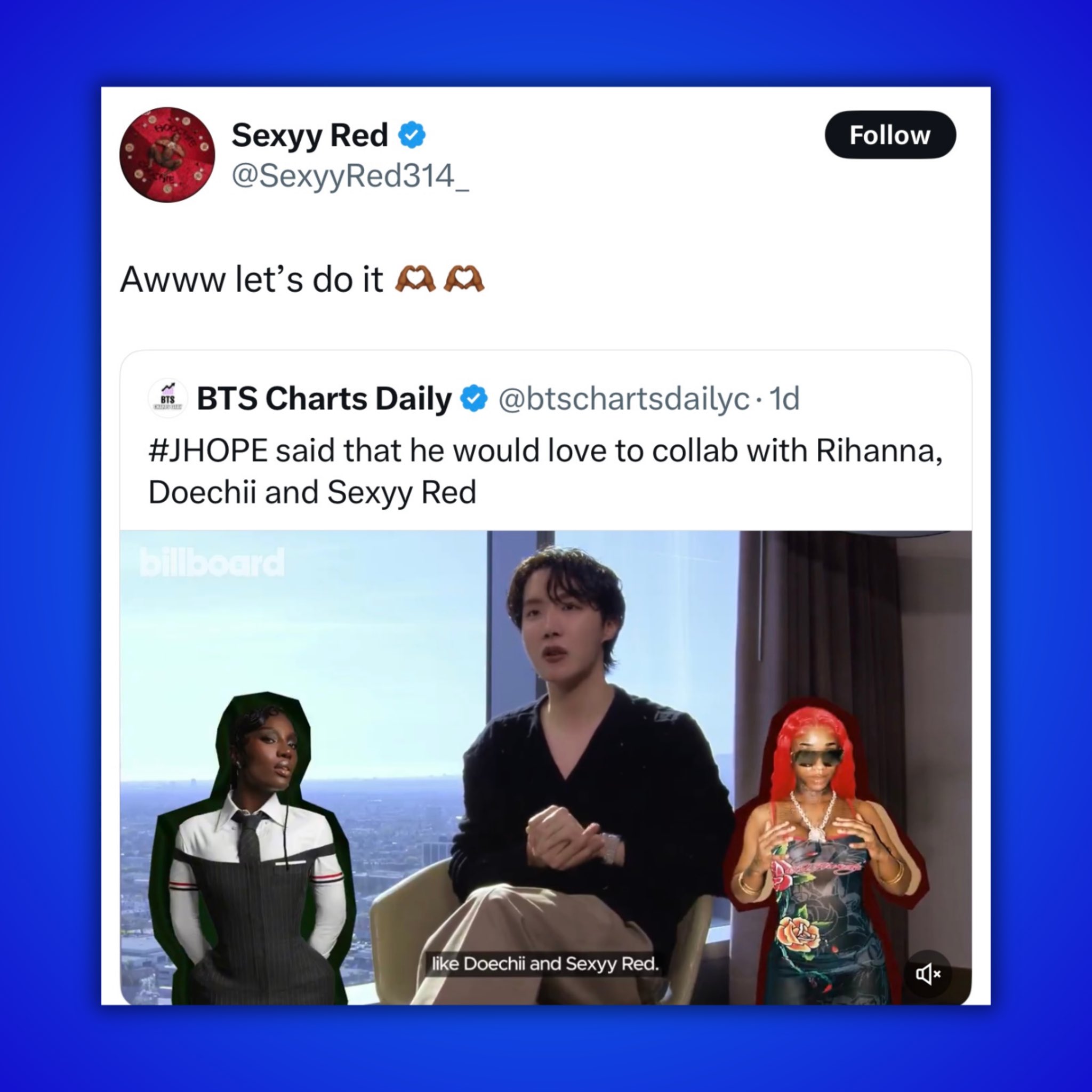The width and height of the screenshot is (1092, 1092).
Task: Open the quoted tweet text body
Action: click(x=545, y=471)
